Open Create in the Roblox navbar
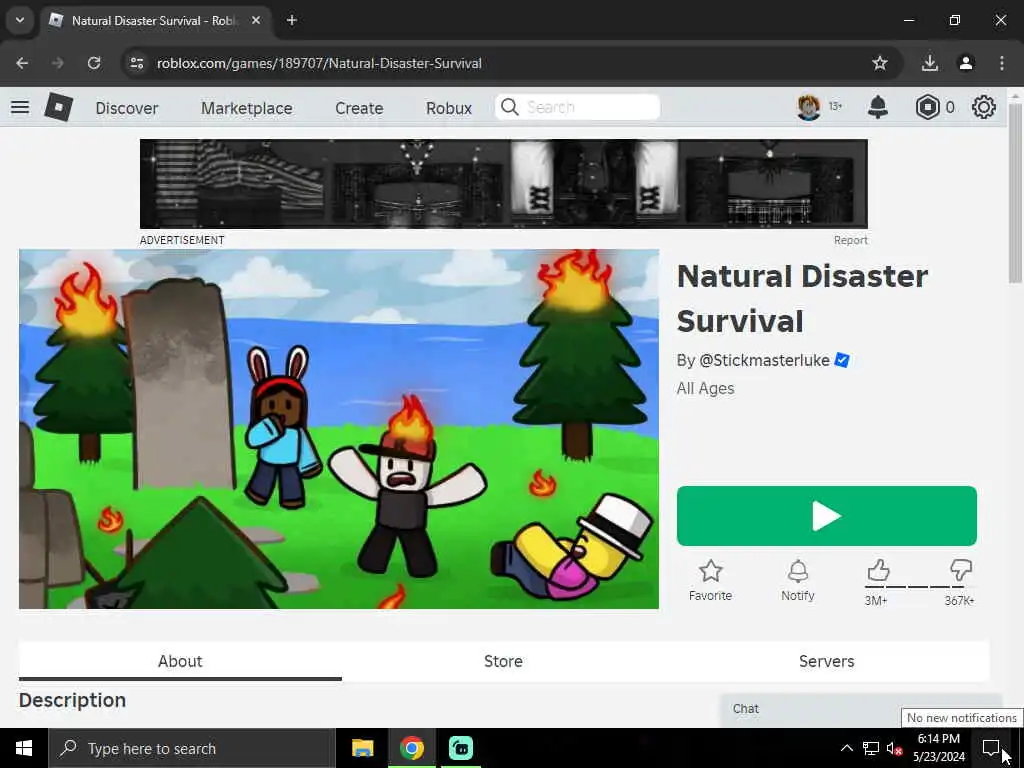The image size is (1024, 768). pyautogui.click(x=359, y=108)
